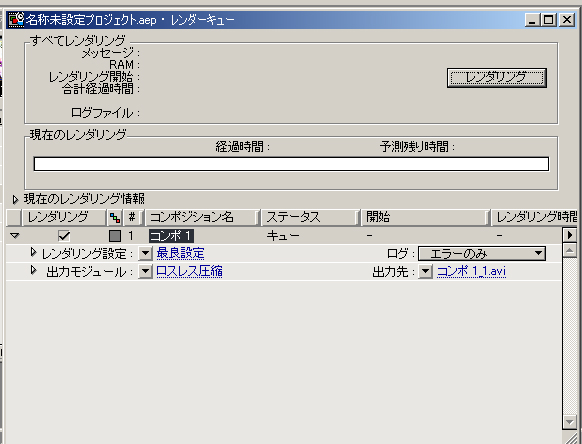Open the ロスレス圧縮 output module link

[189, 271]
